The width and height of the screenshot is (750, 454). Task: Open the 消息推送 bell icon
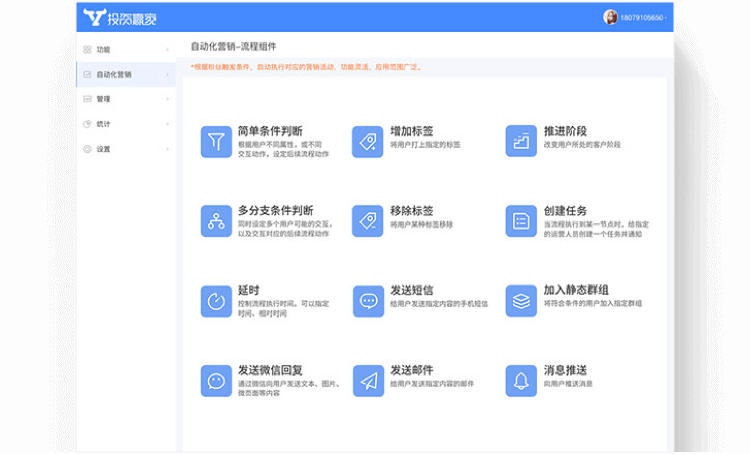[x=521, y=380]
